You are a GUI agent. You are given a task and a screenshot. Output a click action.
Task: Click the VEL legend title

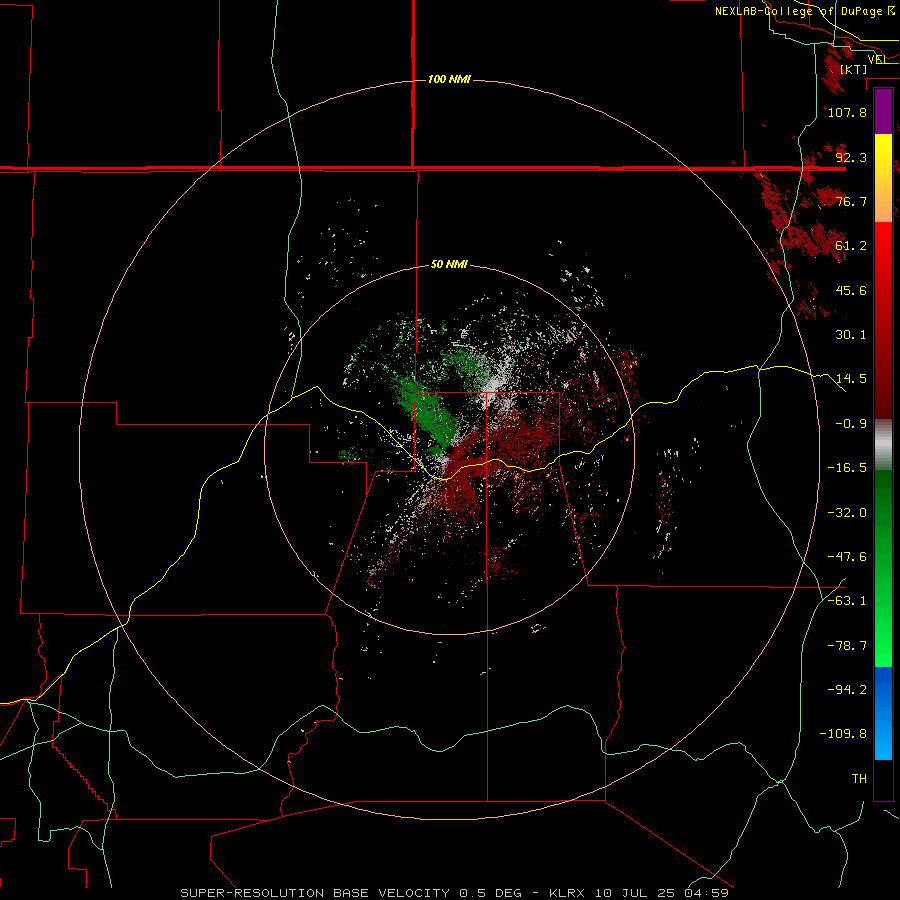[877, 60]
